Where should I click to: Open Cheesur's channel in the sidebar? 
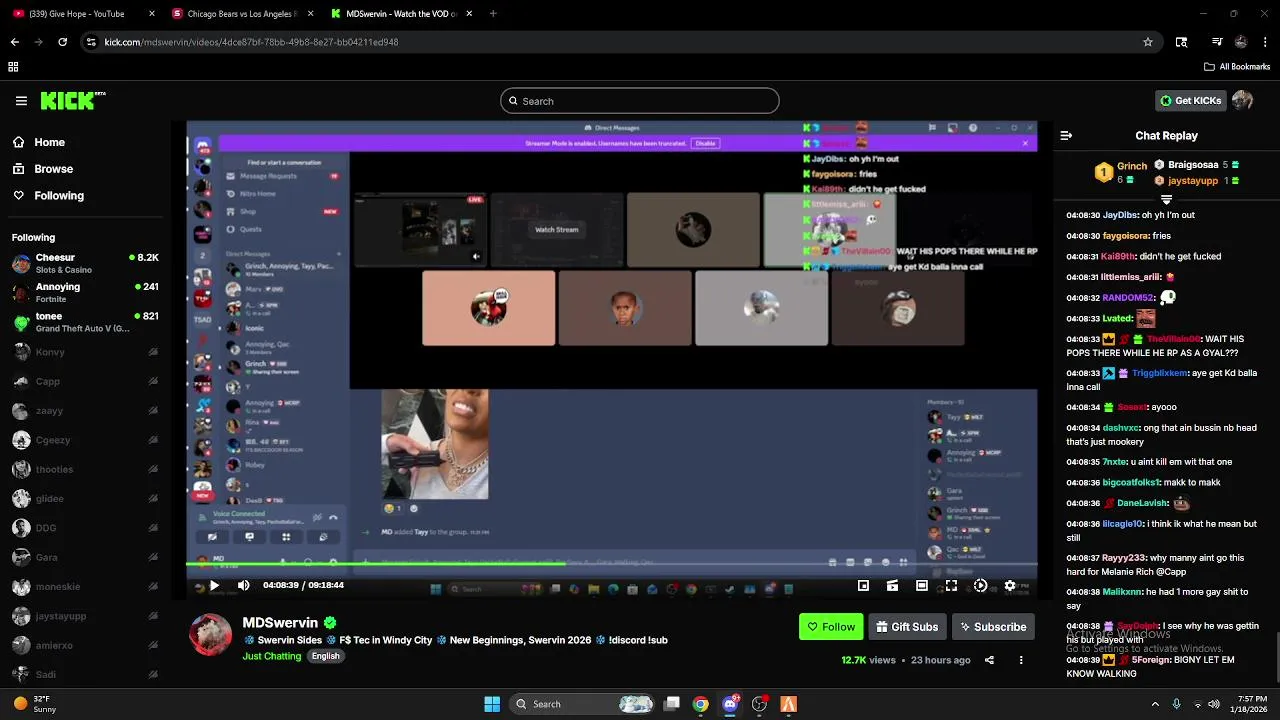pyautogui.click(x=85, y=264)
